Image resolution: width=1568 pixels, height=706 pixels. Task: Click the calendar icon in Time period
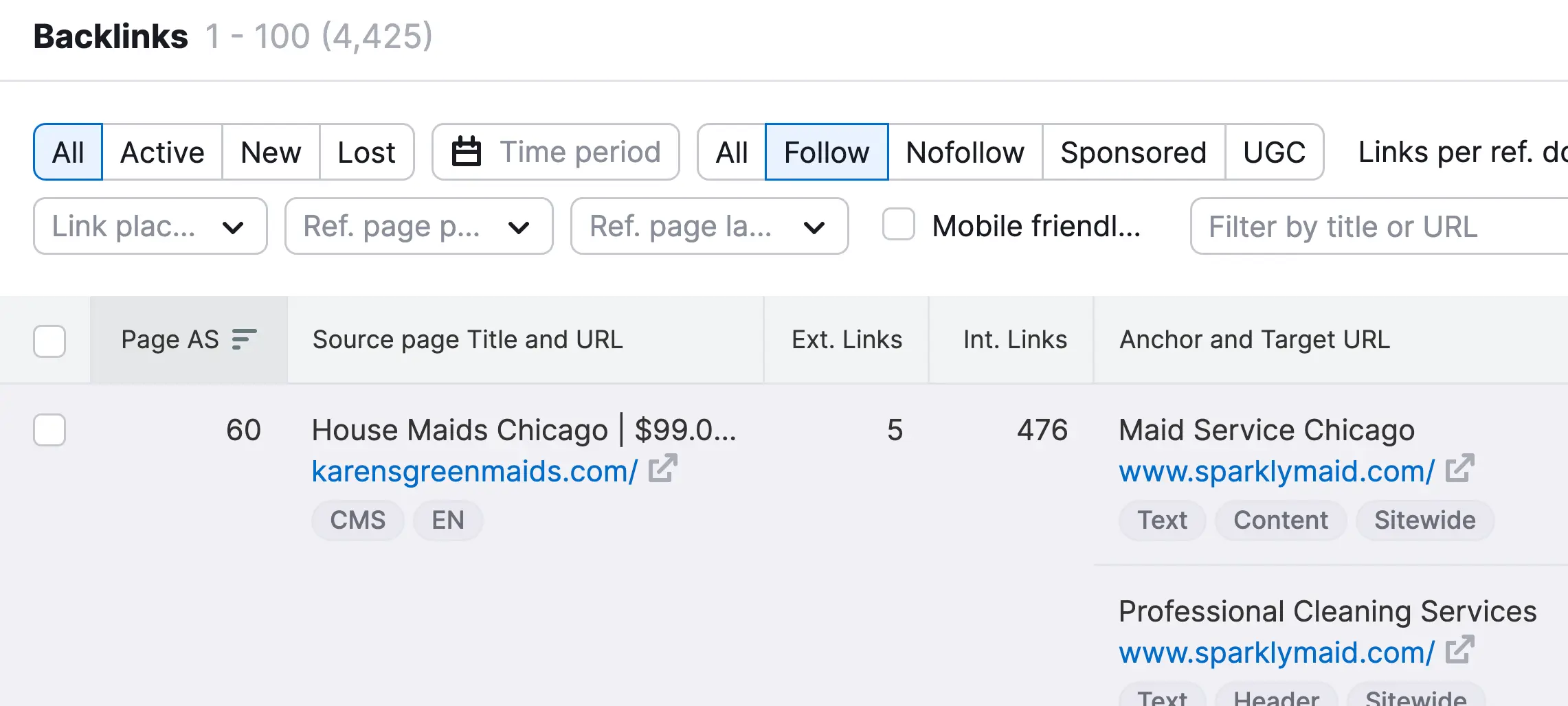[x=466, y=152]
